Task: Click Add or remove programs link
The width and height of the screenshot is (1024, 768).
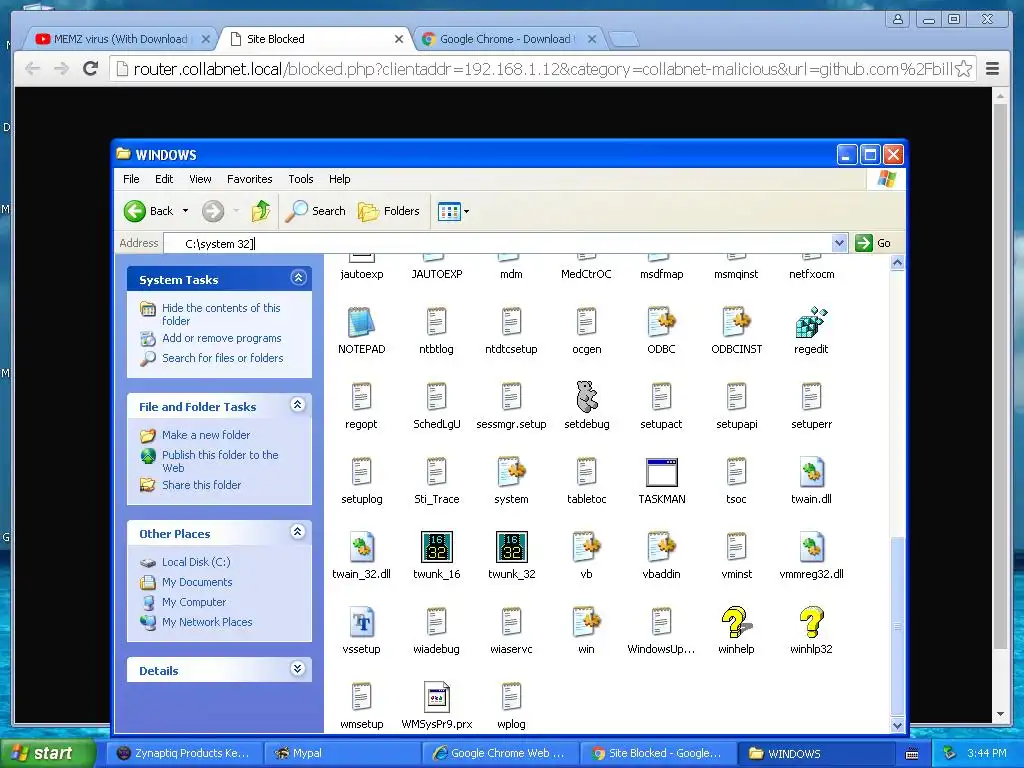Action: (x=221, y=338)
